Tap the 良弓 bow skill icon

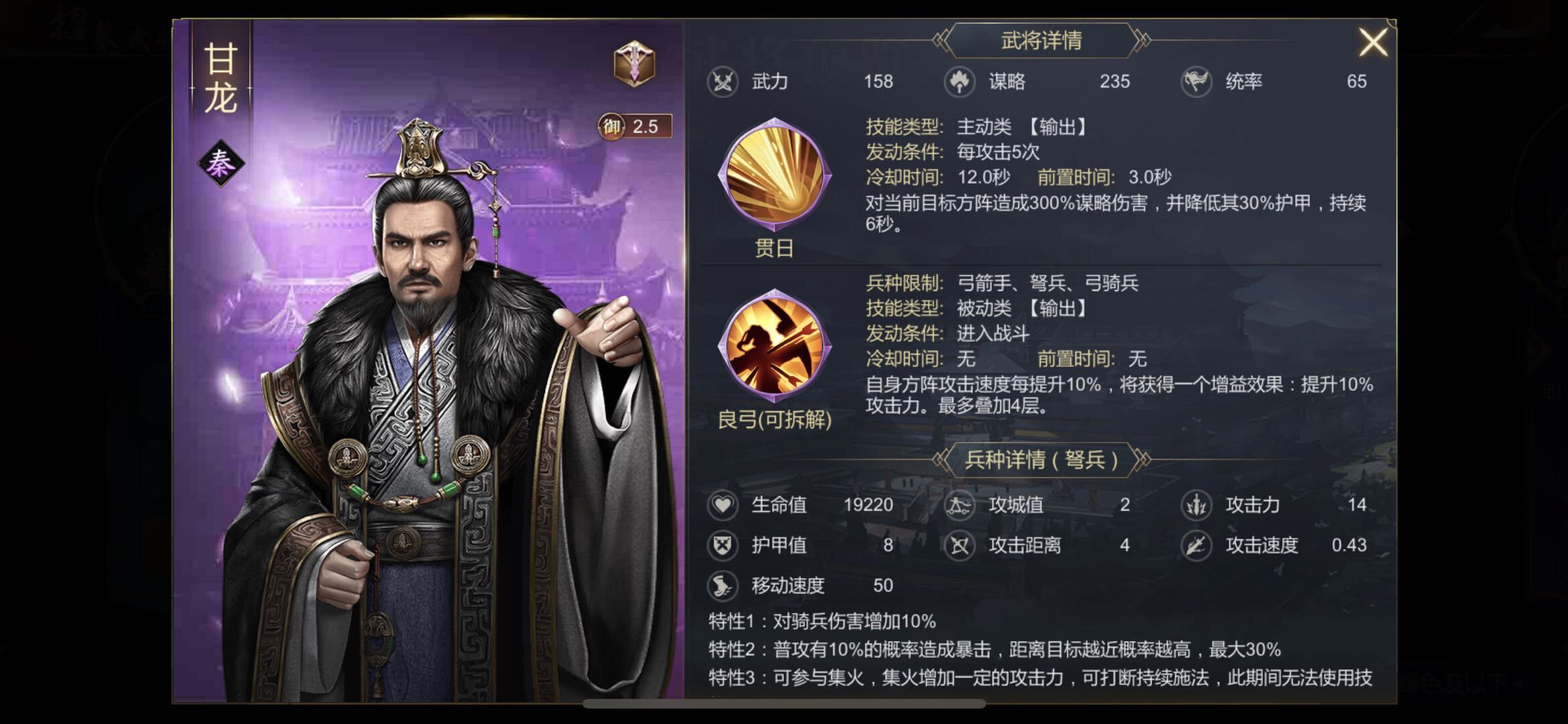(774, 346)
